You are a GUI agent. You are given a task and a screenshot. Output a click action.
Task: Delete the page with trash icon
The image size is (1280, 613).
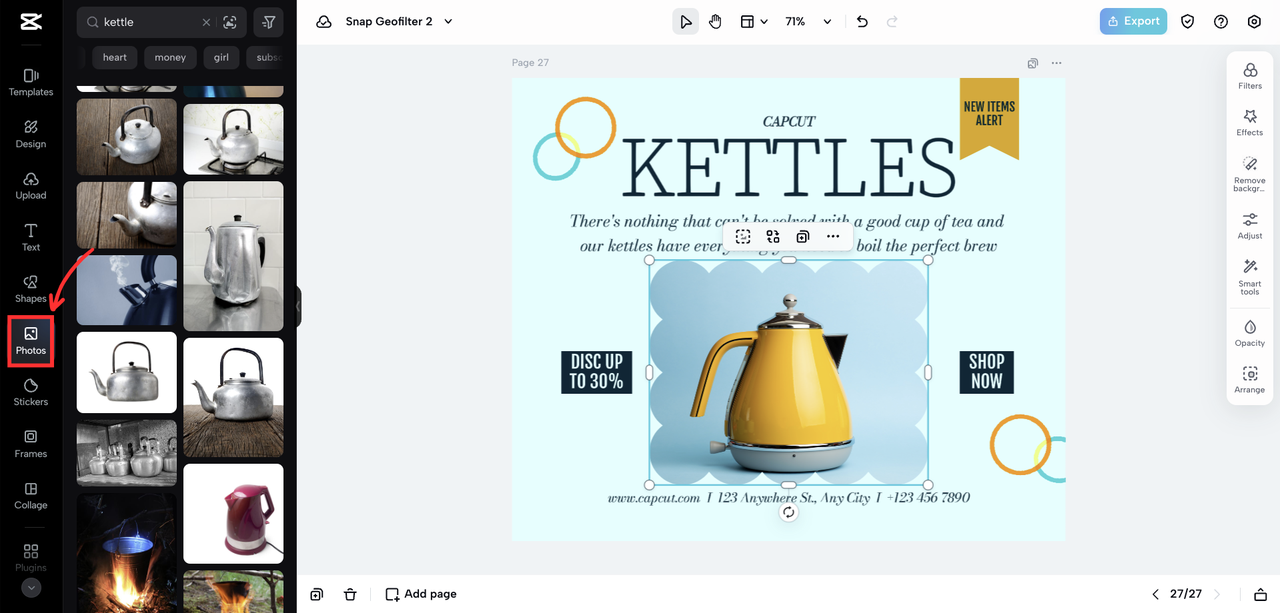click(x=350, y=594)
